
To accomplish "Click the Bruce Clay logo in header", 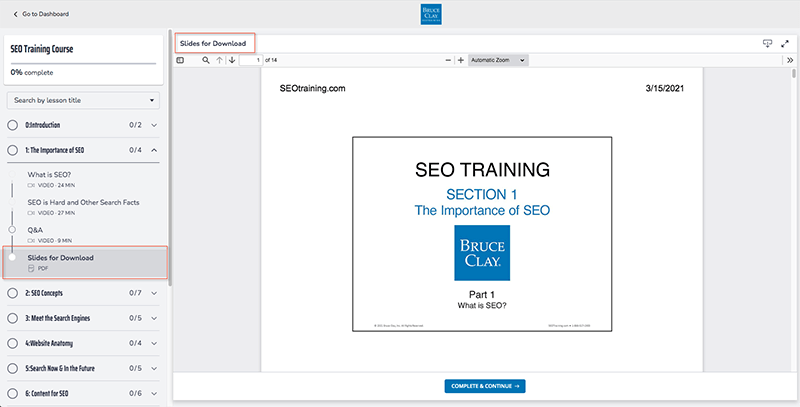I will point(431,14).
